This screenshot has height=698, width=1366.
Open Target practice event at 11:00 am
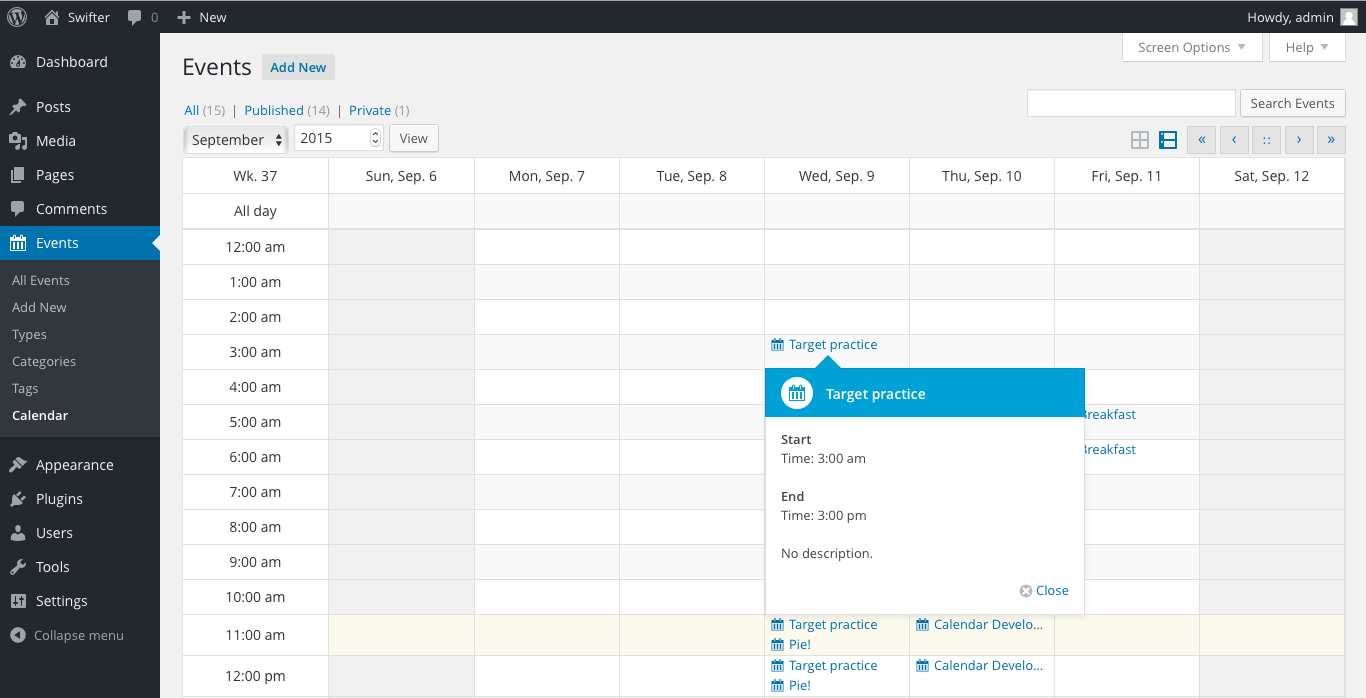click(824, 624)
